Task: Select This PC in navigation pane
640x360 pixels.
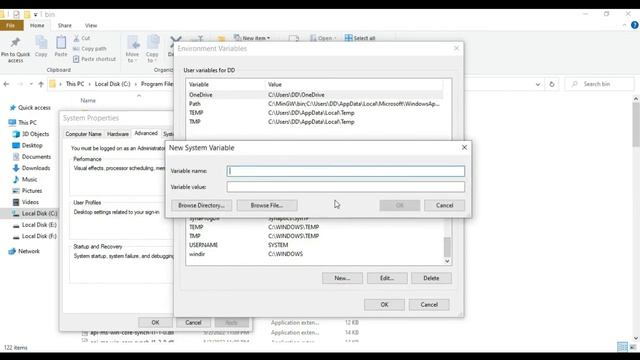Action: 23,122
